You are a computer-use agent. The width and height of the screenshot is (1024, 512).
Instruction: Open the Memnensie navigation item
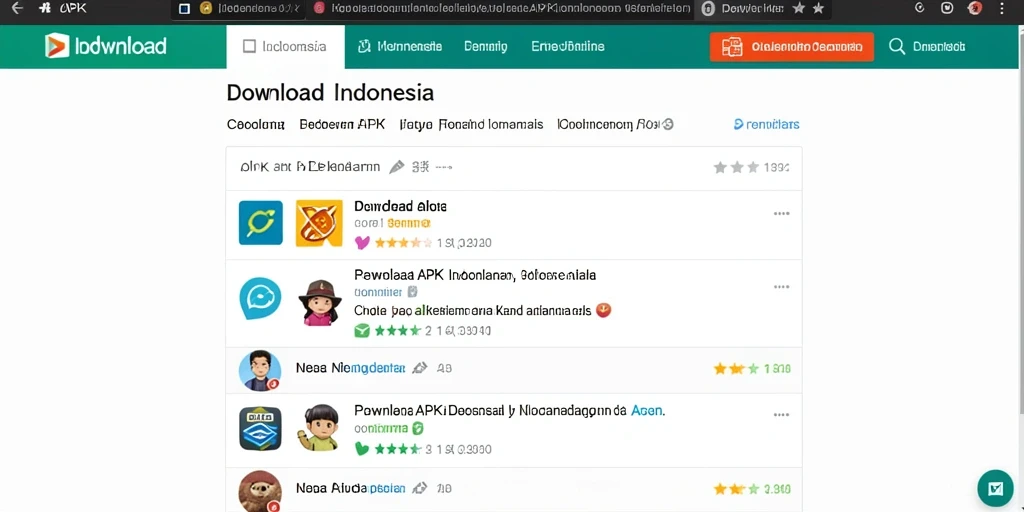(x=400, y=46)
